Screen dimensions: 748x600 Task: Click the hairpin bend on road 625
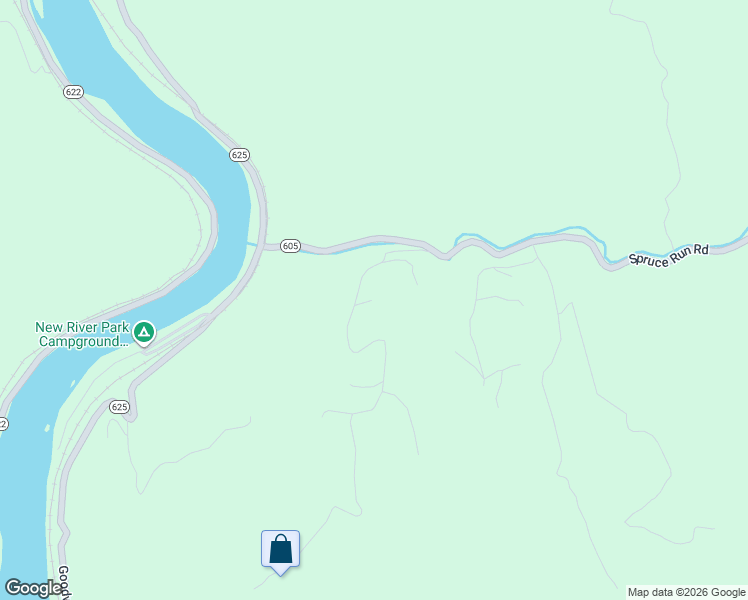pos(132,416)
